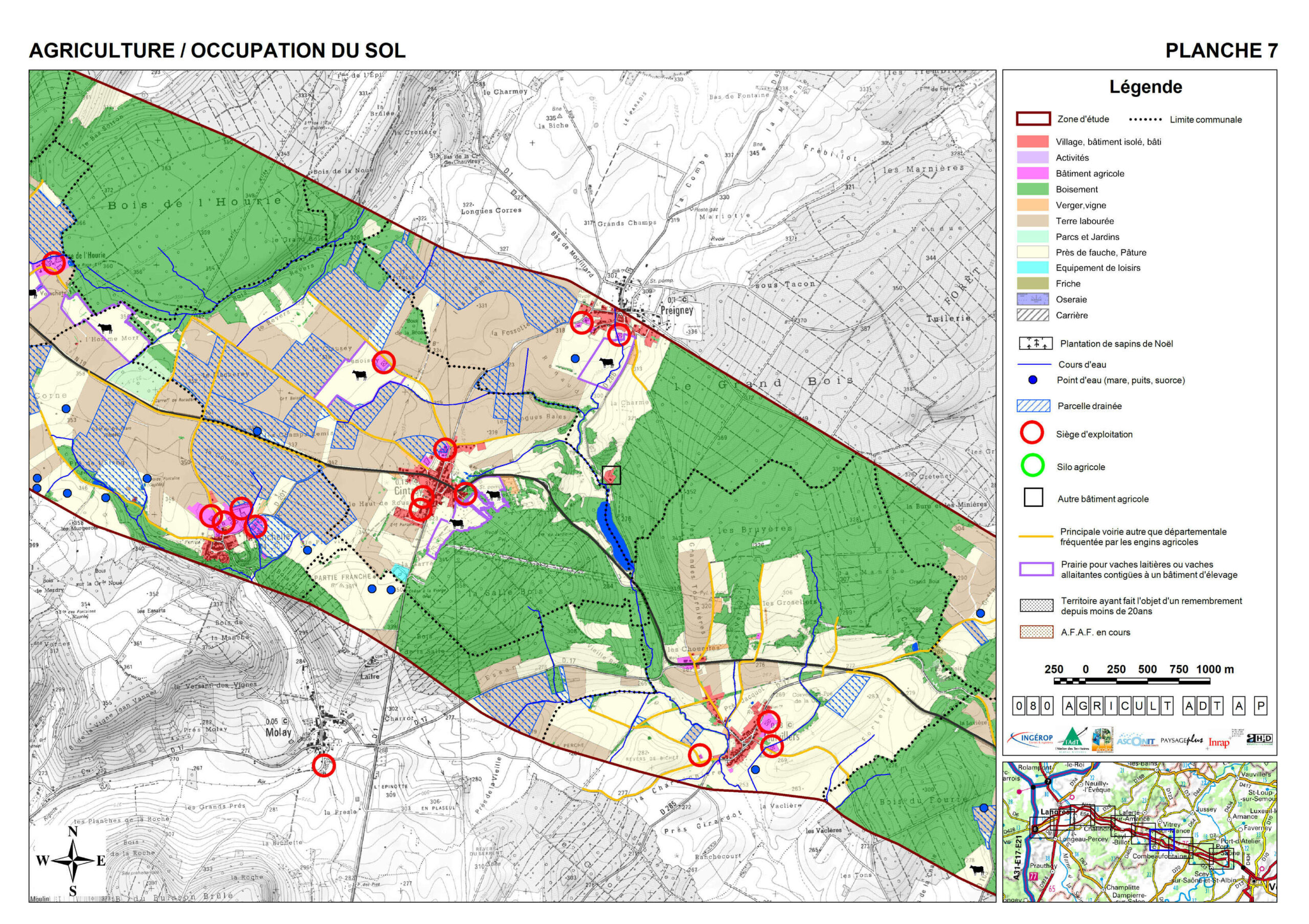Click the 'les Marnières' place label
This screenshot has width=1309, height=924.
coord(923,169)
